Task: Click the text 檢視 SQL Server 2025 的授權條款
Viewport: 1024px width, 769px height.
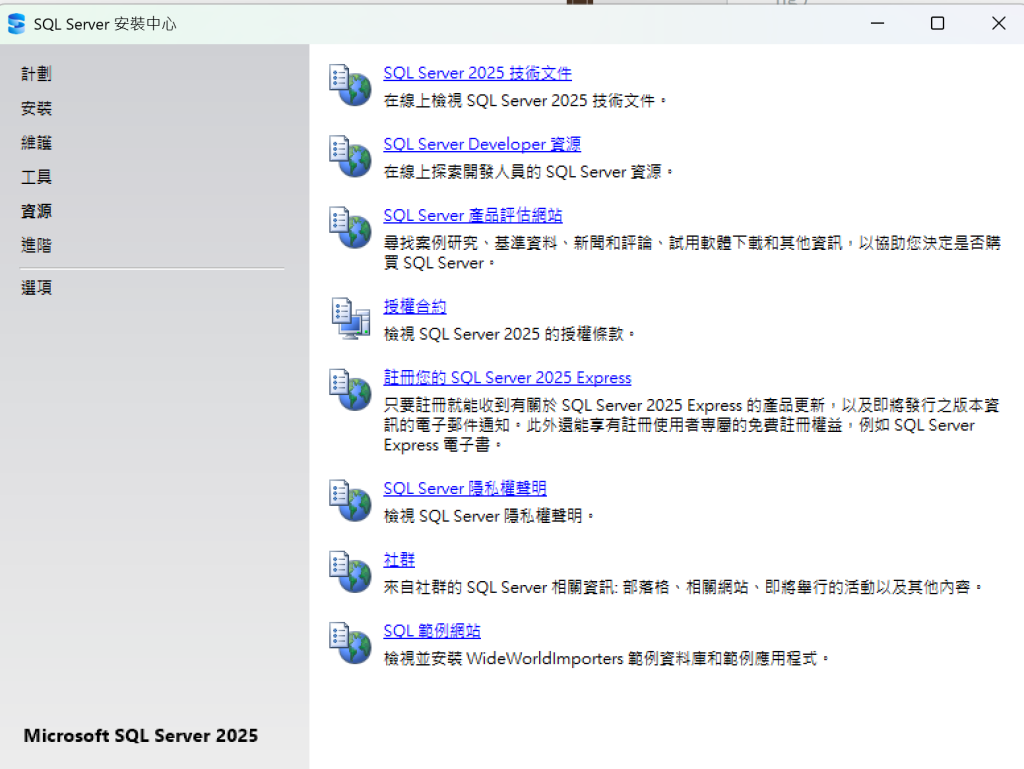Action: [509, 334]
